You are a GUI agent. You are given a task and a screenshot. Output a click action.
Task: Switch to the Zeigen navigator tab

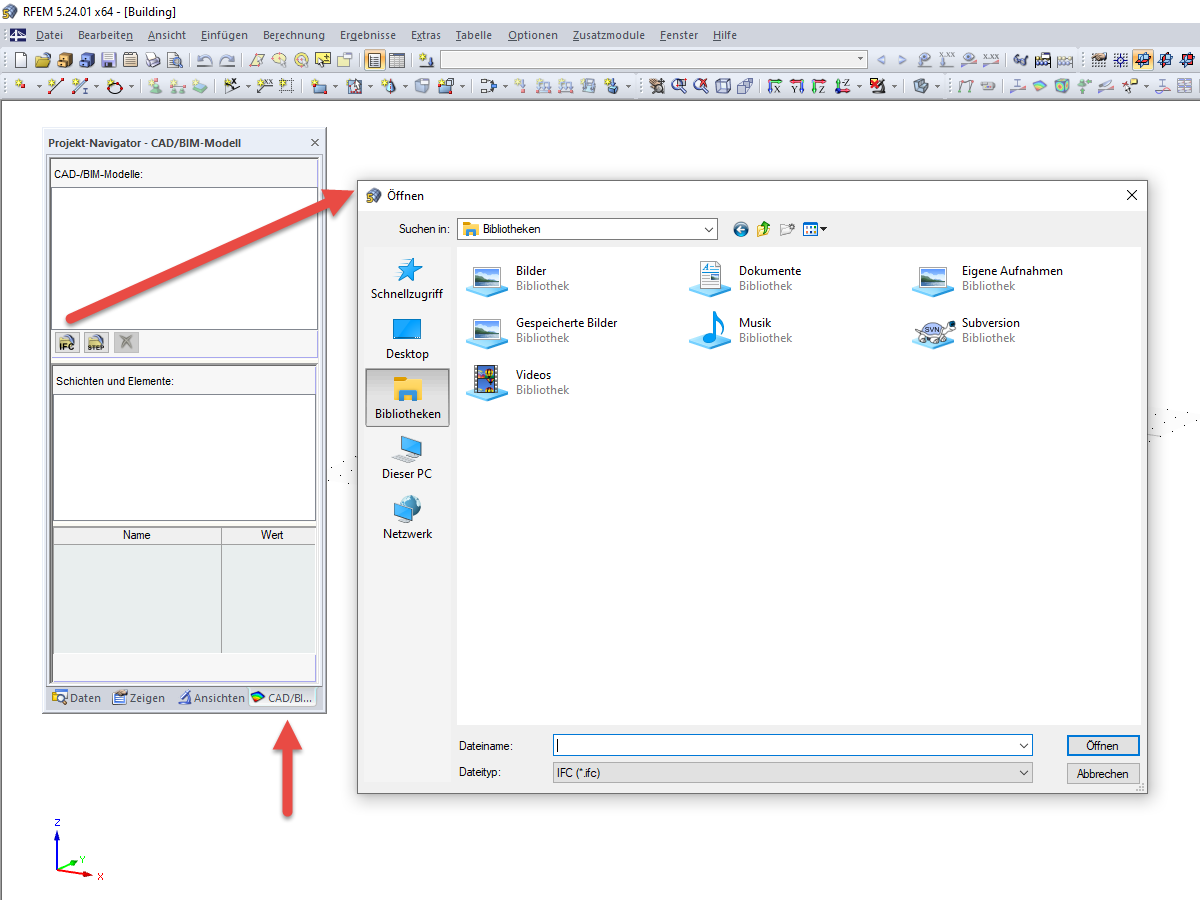pos(139,698)
